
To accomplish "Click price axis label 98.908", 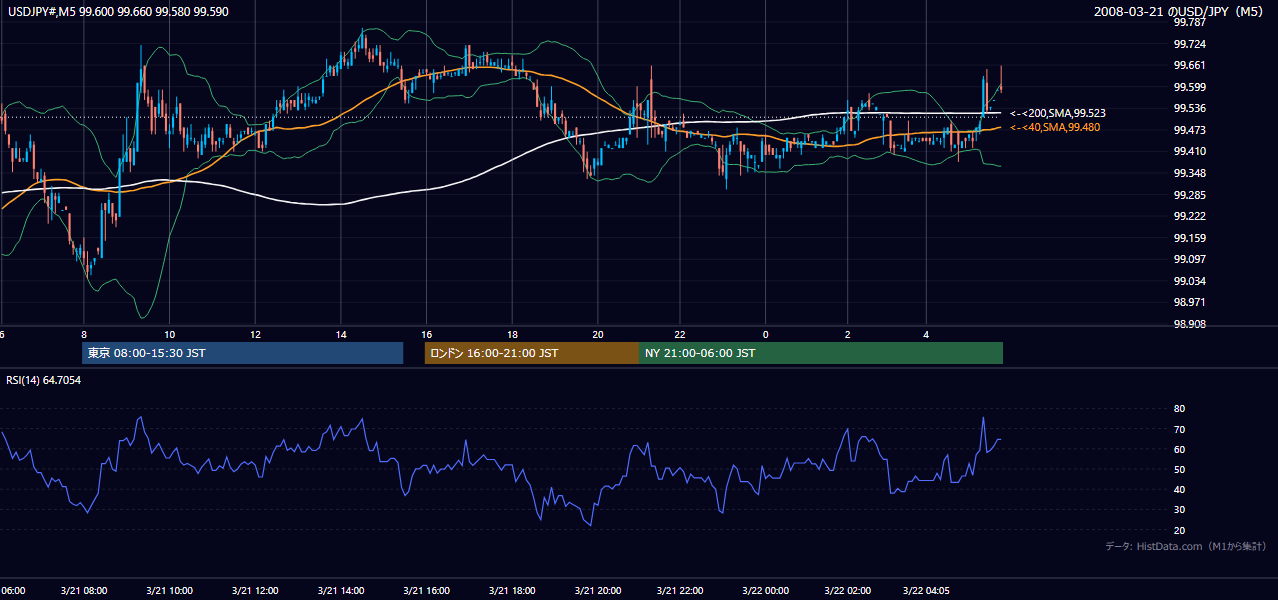I will (x=1191, y=324).
